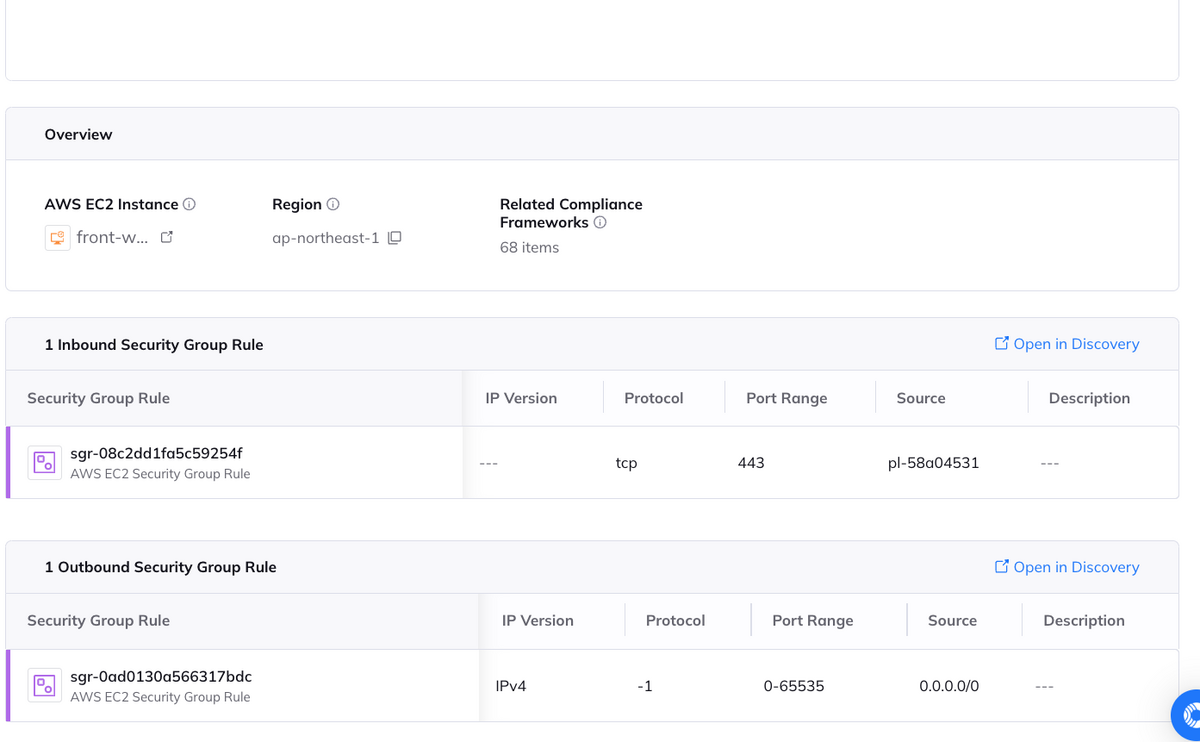Click the inbound Protocol column header
Image resolution: width=1200 pixels, height=742 pixels.
[653, 398]
